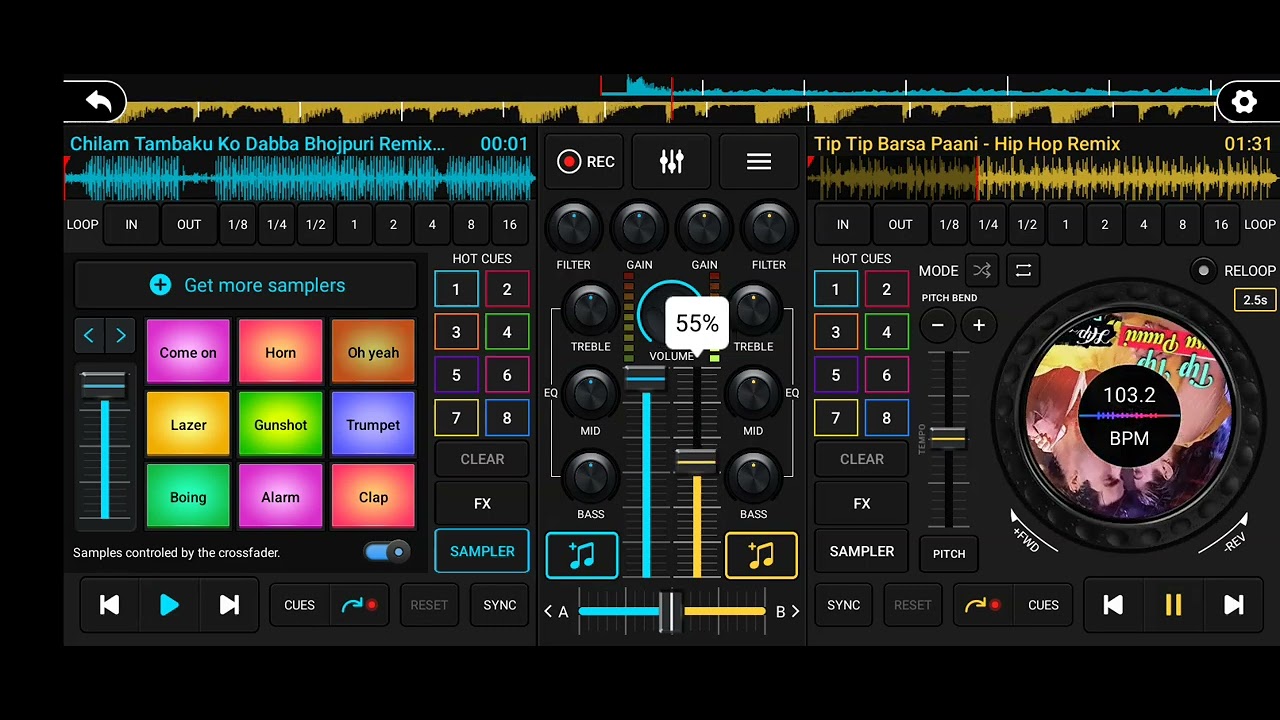
Task: Adjust sampler volume slider
Action: click(x=104, y=384)
